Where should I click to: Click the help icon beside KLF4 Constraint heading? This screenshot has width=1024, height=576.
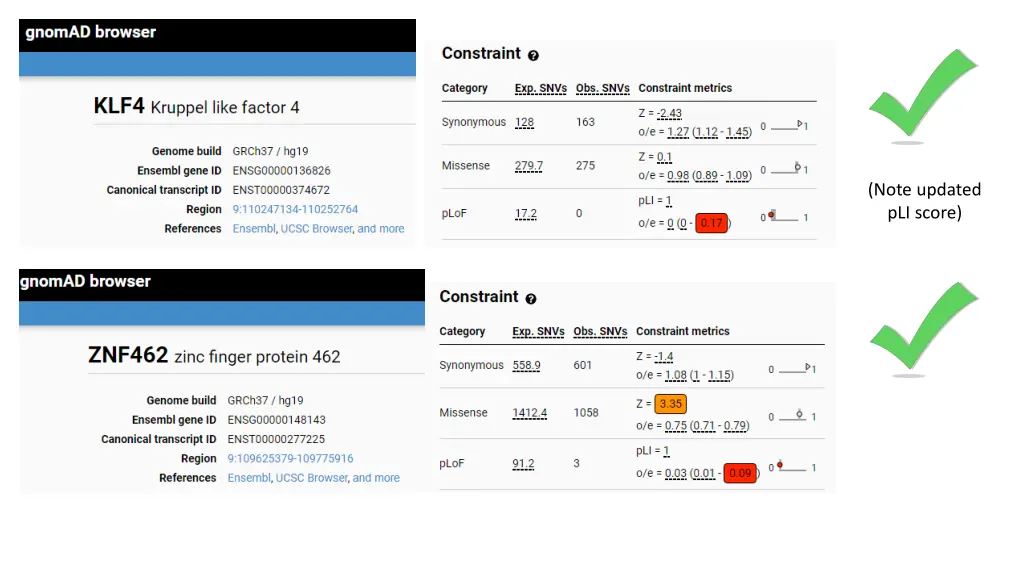(533, 56)
